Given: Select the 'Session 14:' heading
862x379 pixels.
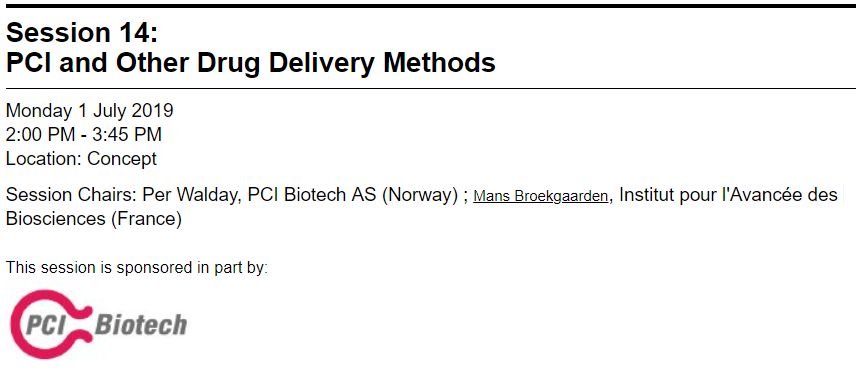Looking at the screenshot, I should pos(82,34).
